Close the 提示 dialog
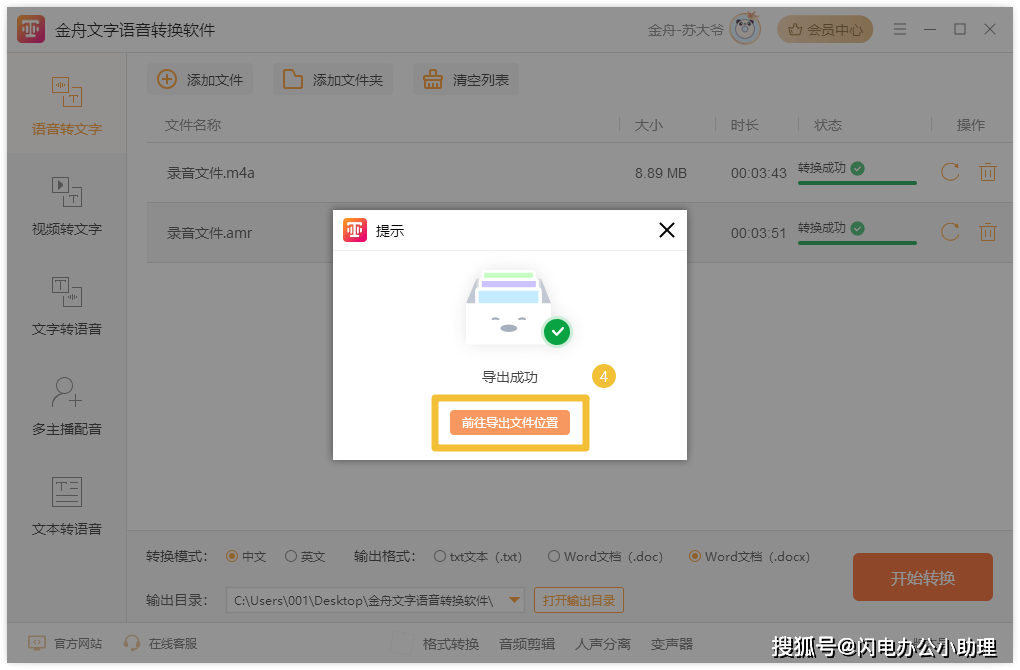Screen dimensions: 1020x670 tap(667, 230)
